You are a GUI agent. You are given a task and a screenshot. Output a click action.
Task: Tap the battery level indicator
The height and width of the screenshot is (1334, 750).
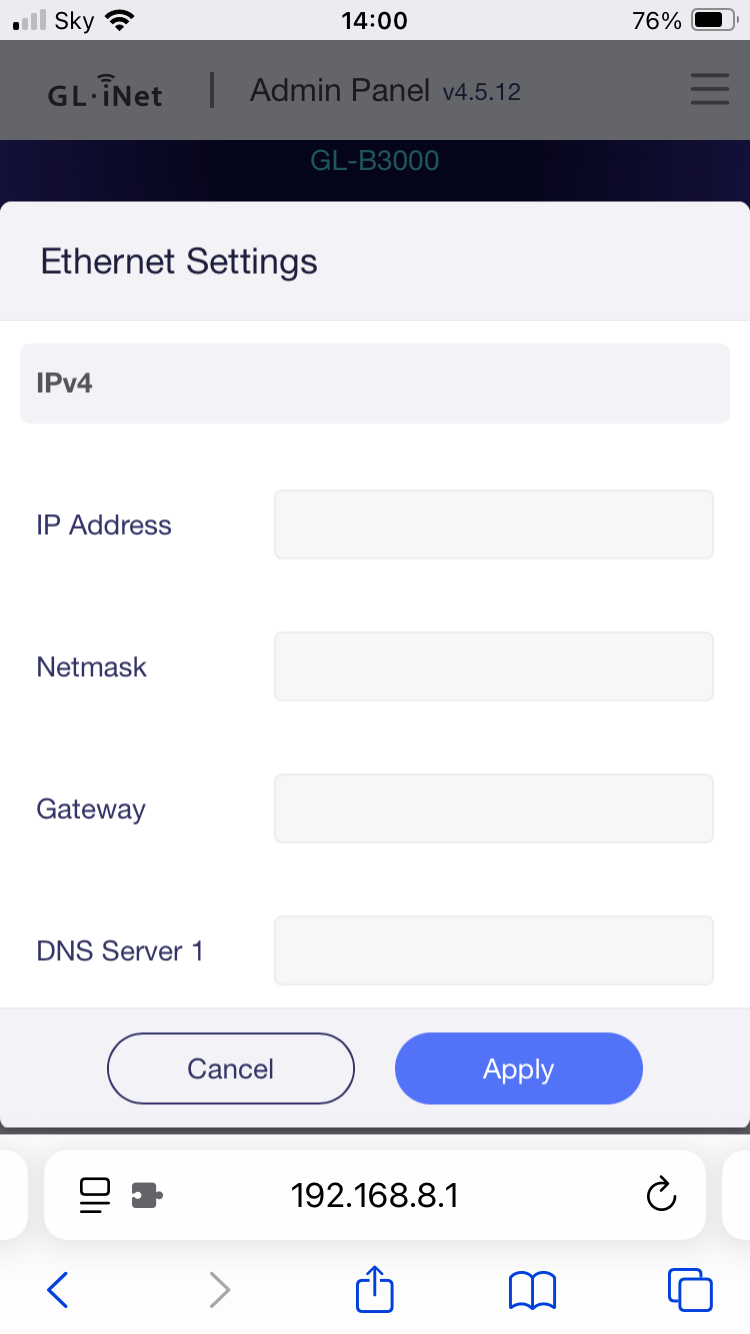click(x=712, y=18)
